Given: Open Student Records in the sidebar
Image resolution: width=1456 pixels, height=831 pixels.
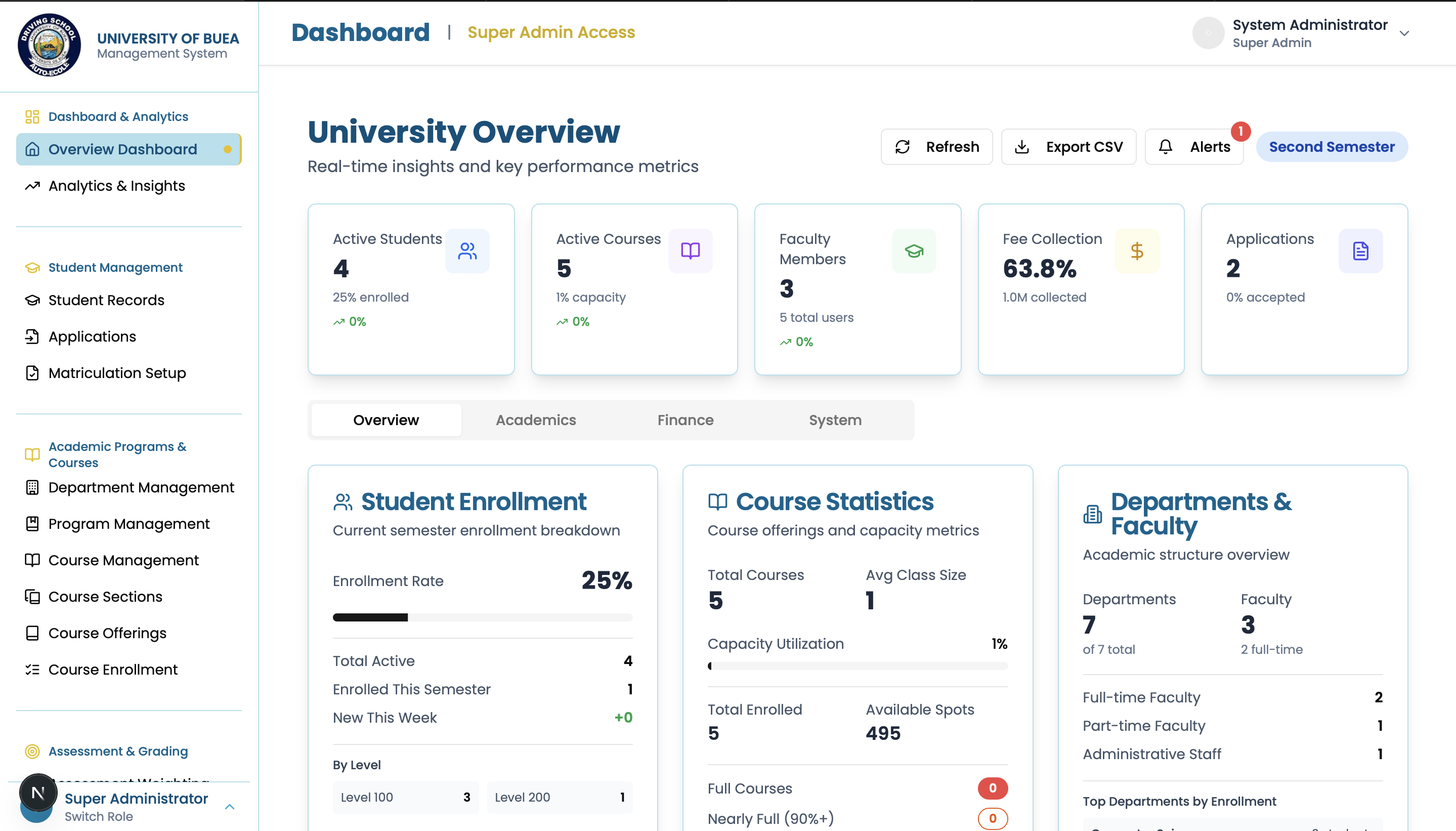Looking at the screenshot, I should [106, 300].
